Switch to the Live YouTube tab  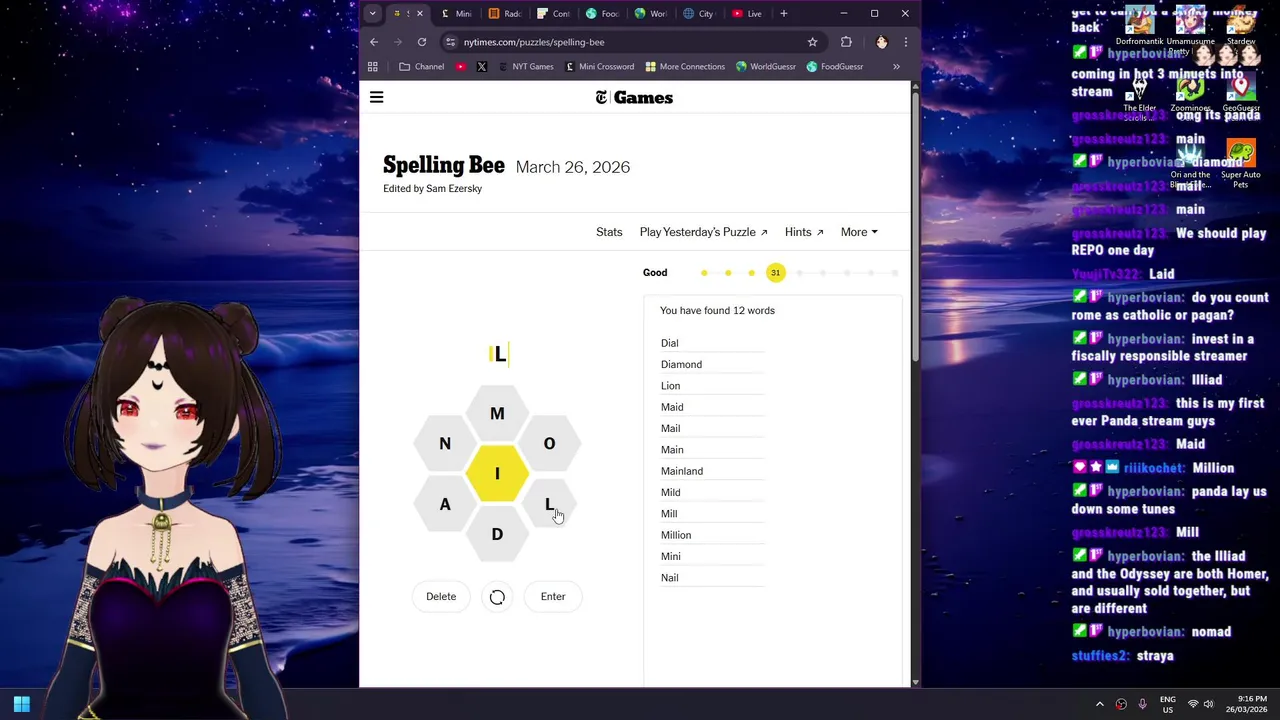coord(747,14)
